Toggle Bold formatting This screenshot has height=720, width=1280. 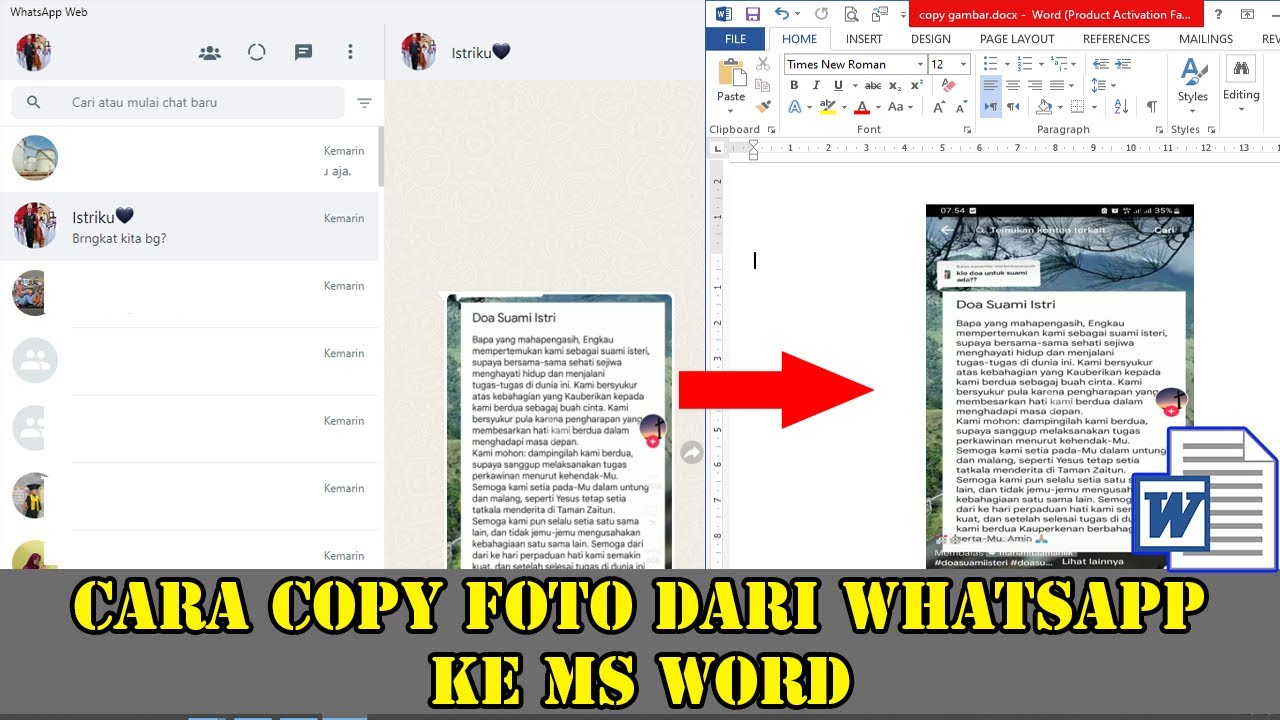(794, 86)
